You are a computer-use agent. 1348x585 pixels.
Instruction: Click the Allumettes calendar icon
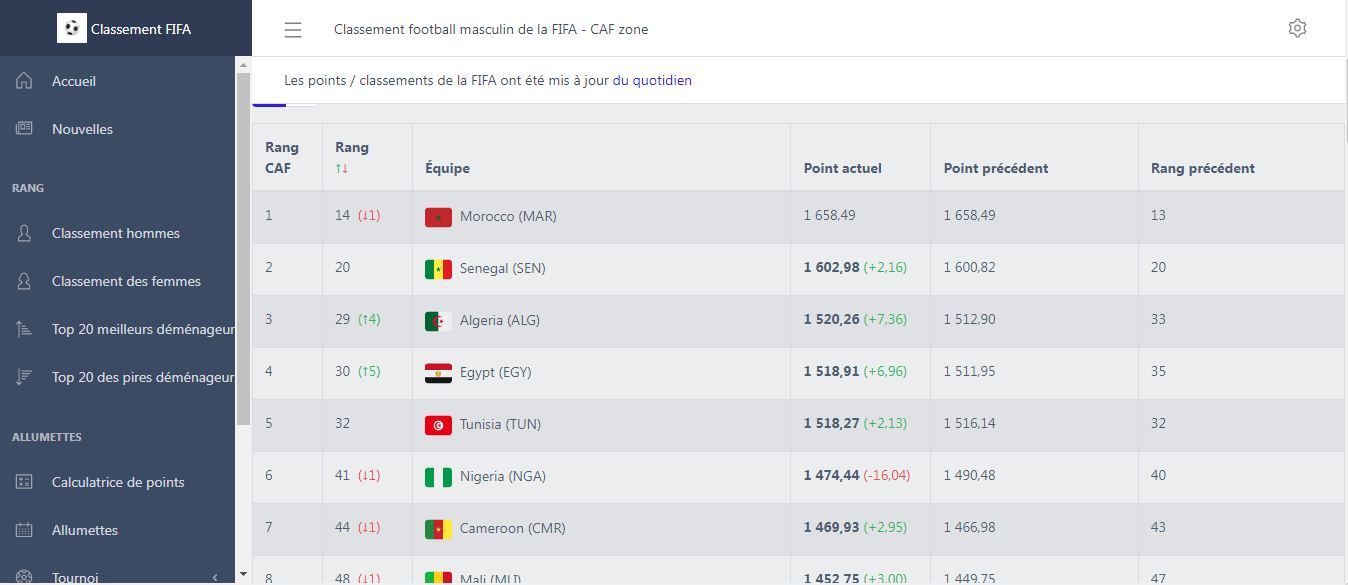[x=25, y=530]
